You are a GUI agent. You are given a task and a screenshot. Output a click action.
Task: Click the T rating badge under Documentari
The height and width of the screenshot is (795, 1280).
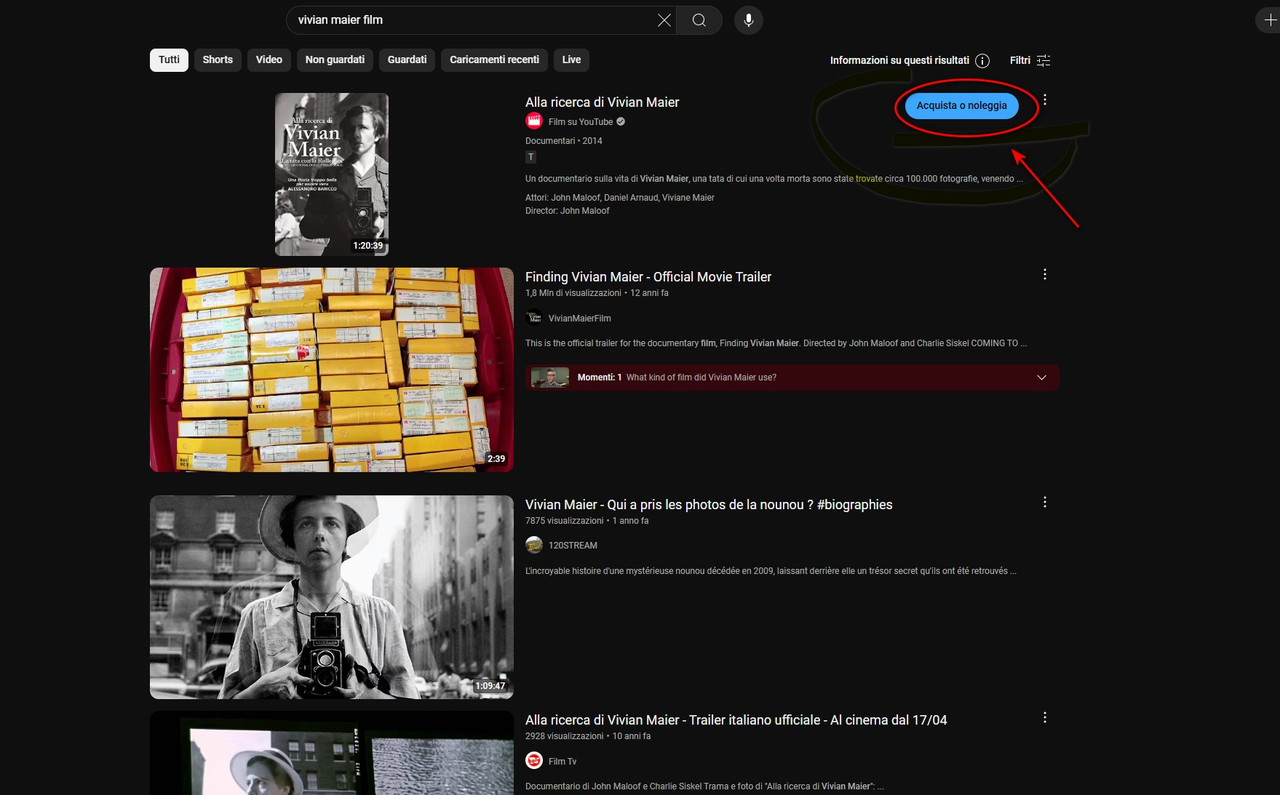pos(531,157)
